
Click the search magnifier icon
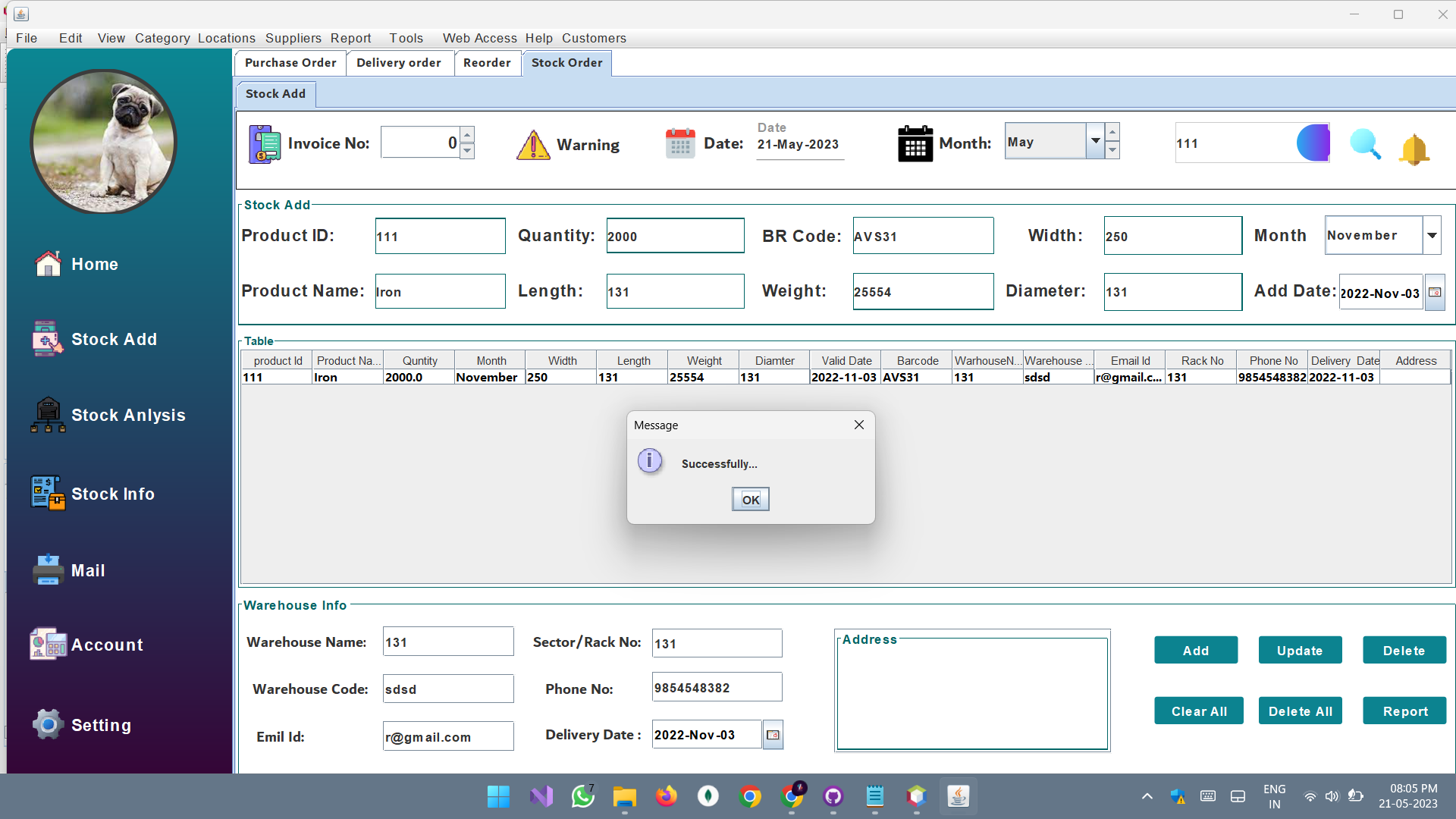coord(1364,144)
